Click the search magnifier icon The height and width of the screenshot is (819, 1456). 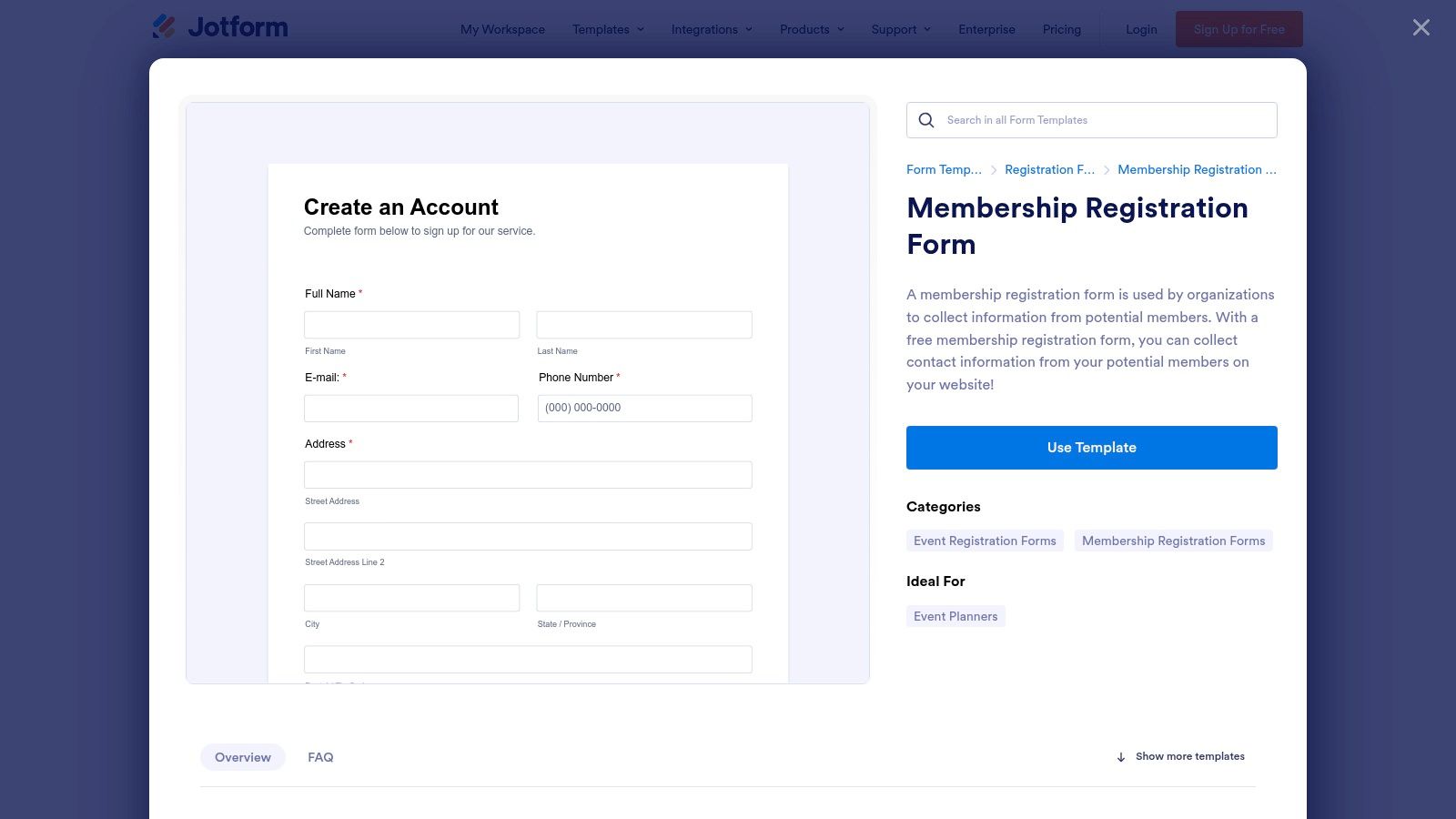point(925,119)
